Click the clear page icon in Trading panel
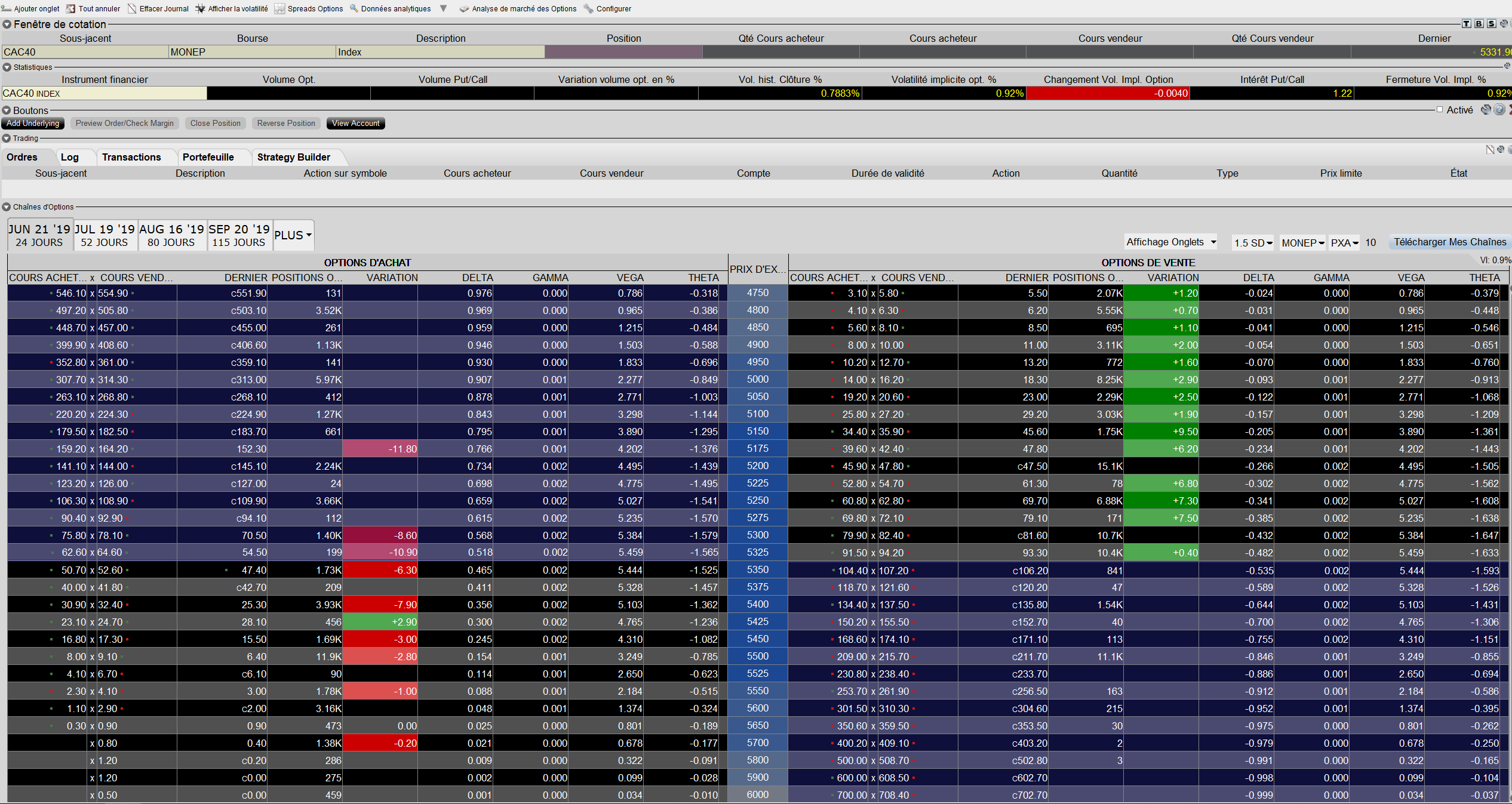This screenshot has width=1512, height=804. pyautogui.click(x=1490, y=149)
